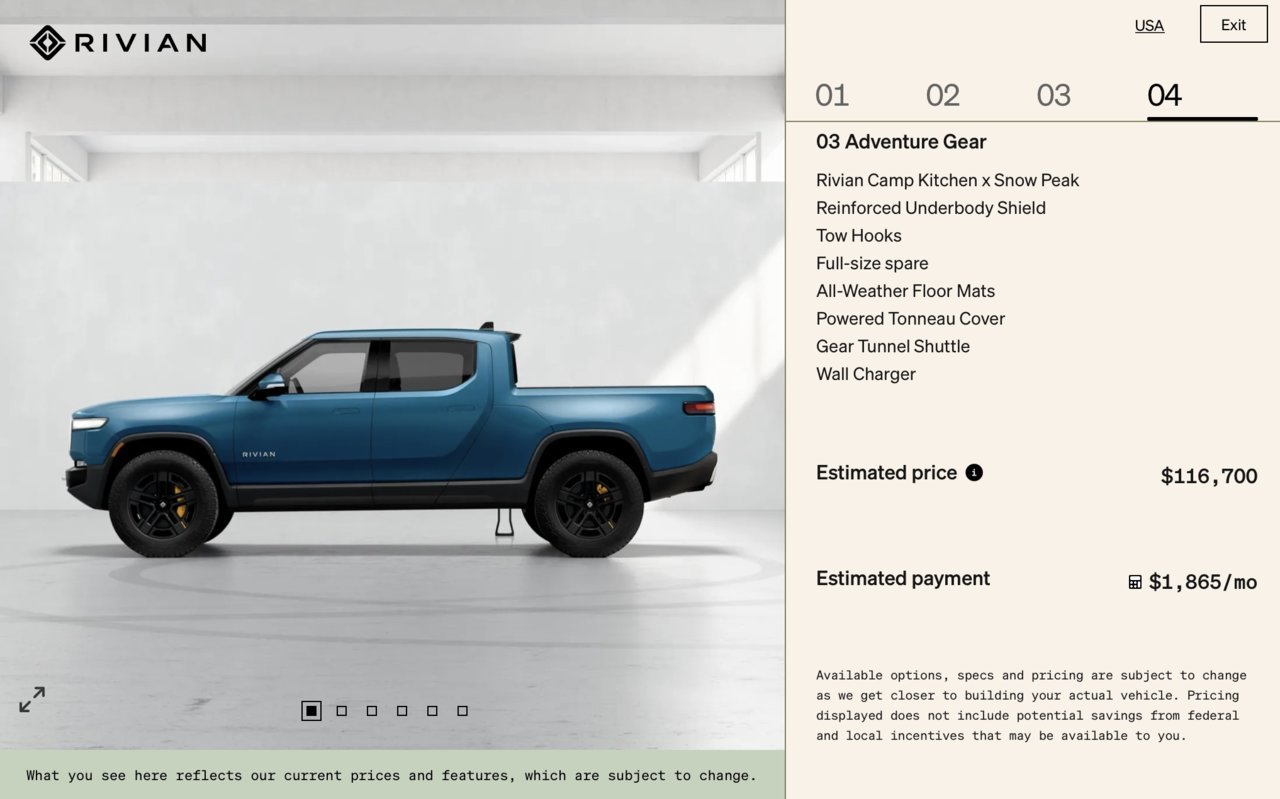Select the fourth image carousel dot
Viewport: 1280px width, 799px height.
click(x=402, y=711)
